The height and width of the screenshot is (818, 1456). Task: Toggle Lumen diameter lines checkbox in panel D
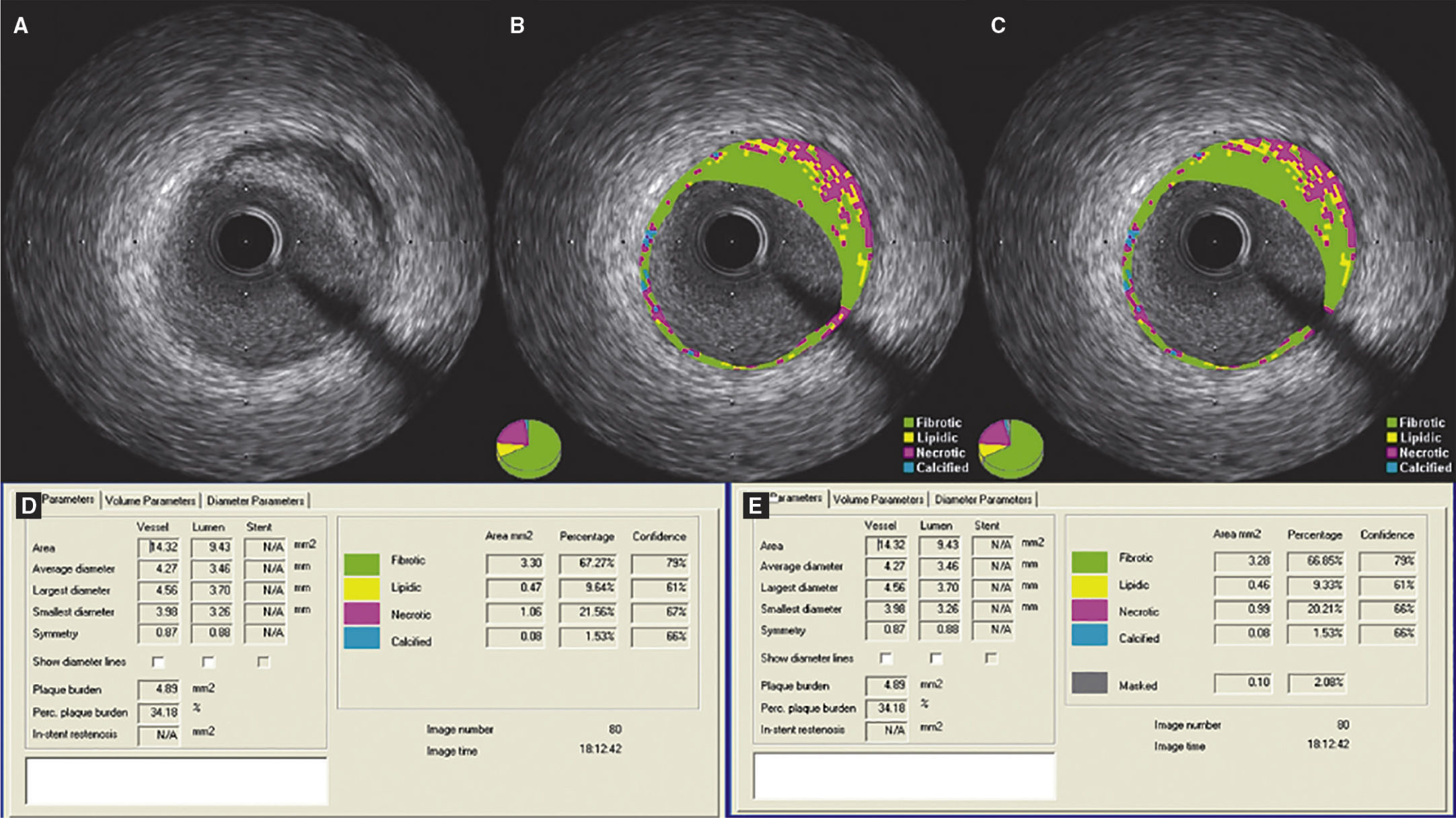tap(209, 662)
